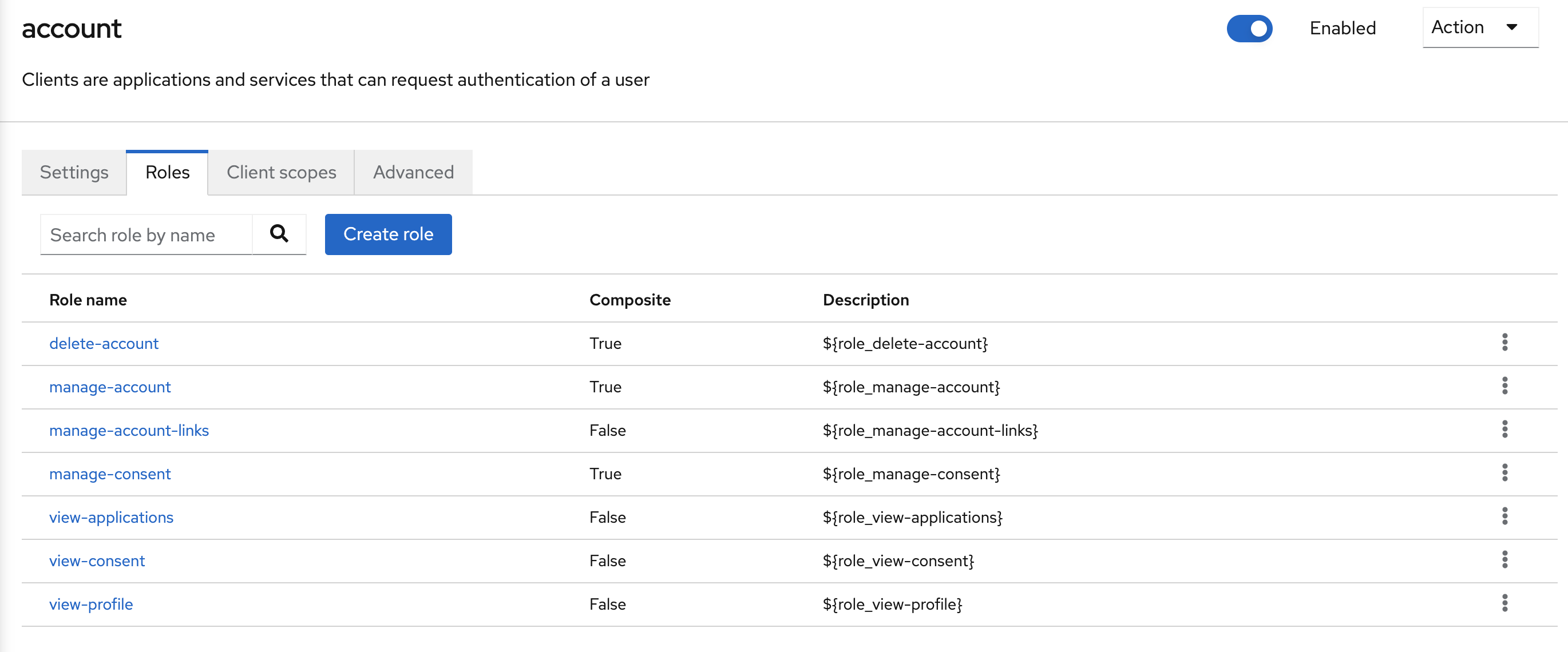Click the search magnifier icon
Screen dimensions: 1568x652
279,233
